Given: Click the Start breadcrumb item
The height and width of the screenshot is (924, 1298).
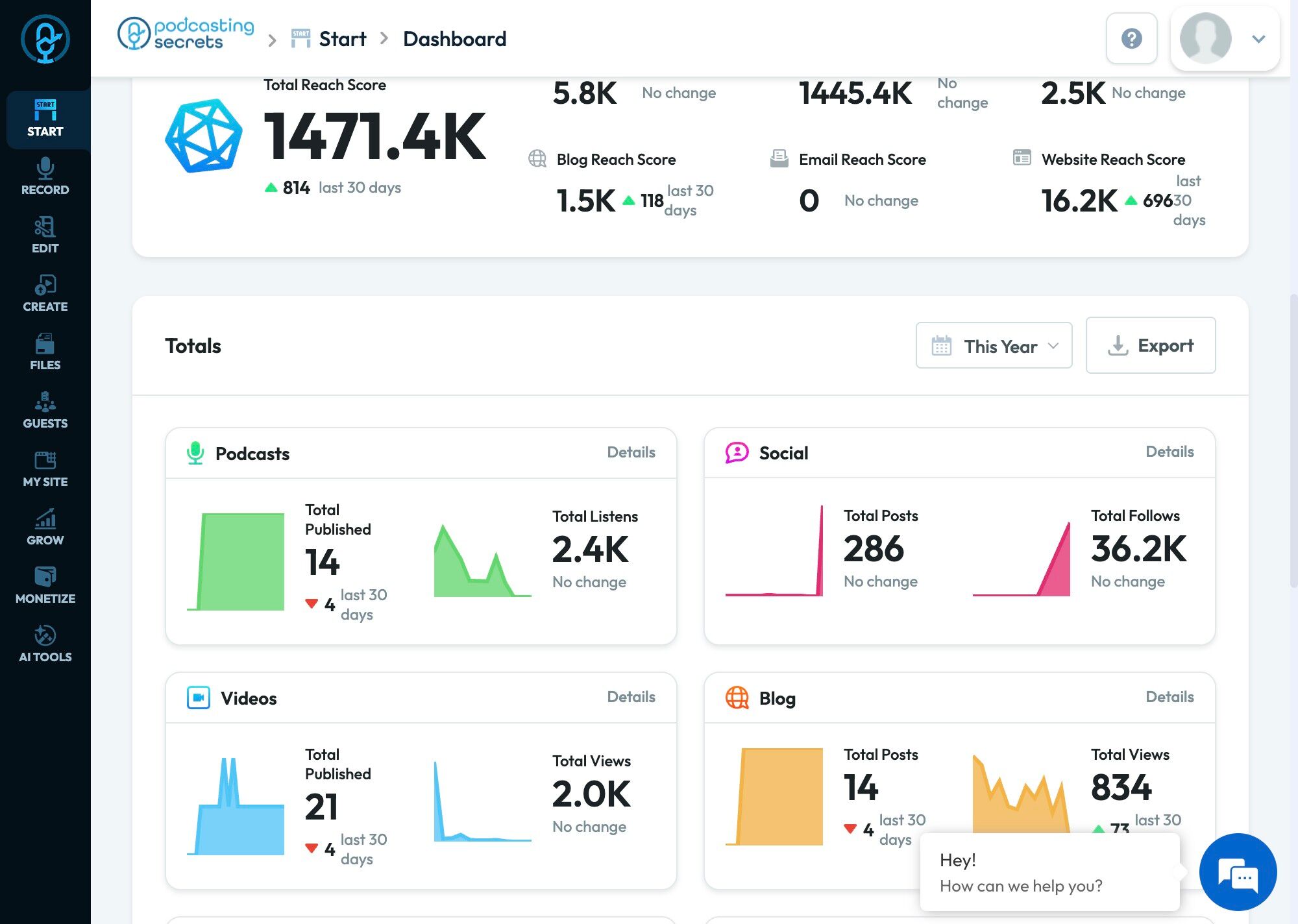Looking at the screenshot, I should (342, 39).
